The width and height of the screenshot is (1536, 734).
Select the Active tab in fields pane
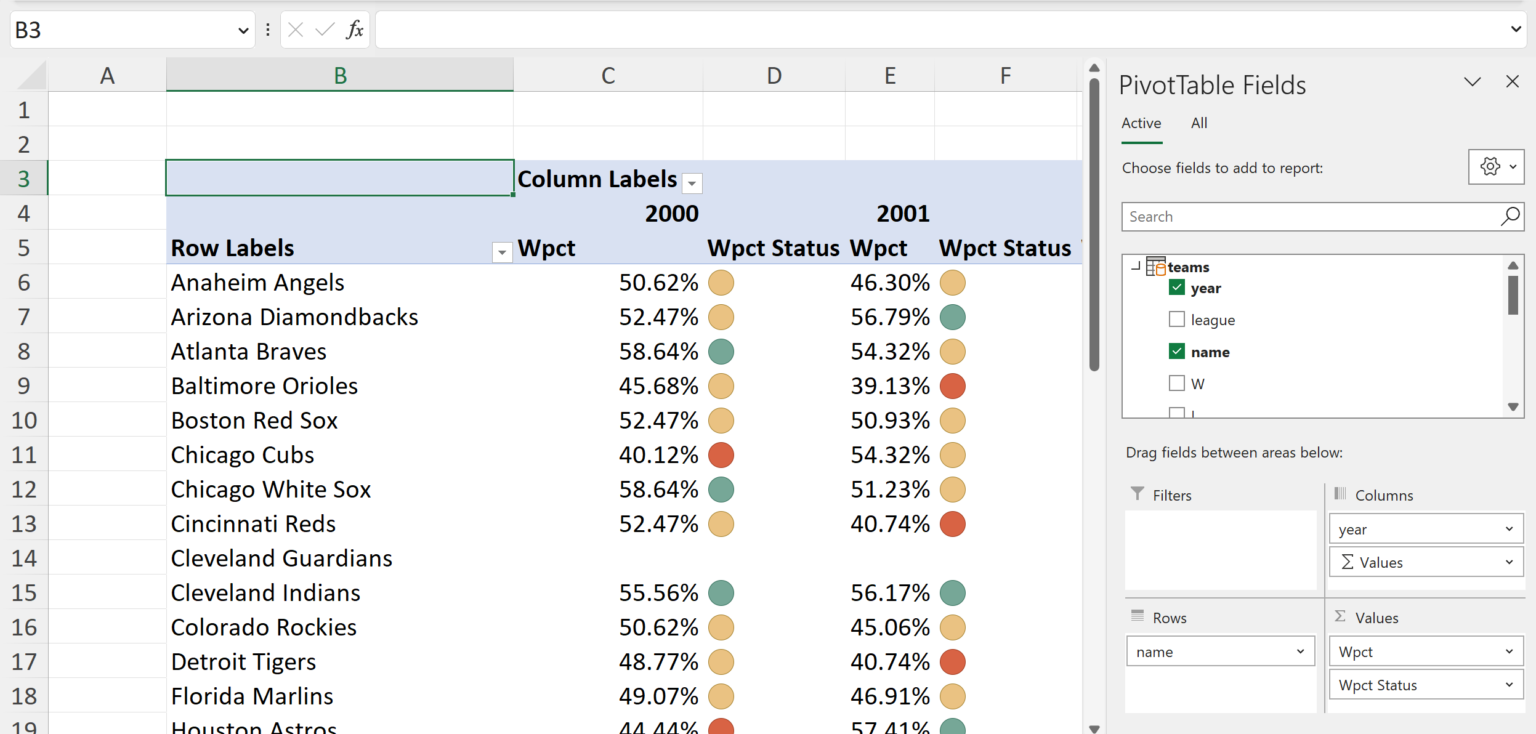(1141, 123)
